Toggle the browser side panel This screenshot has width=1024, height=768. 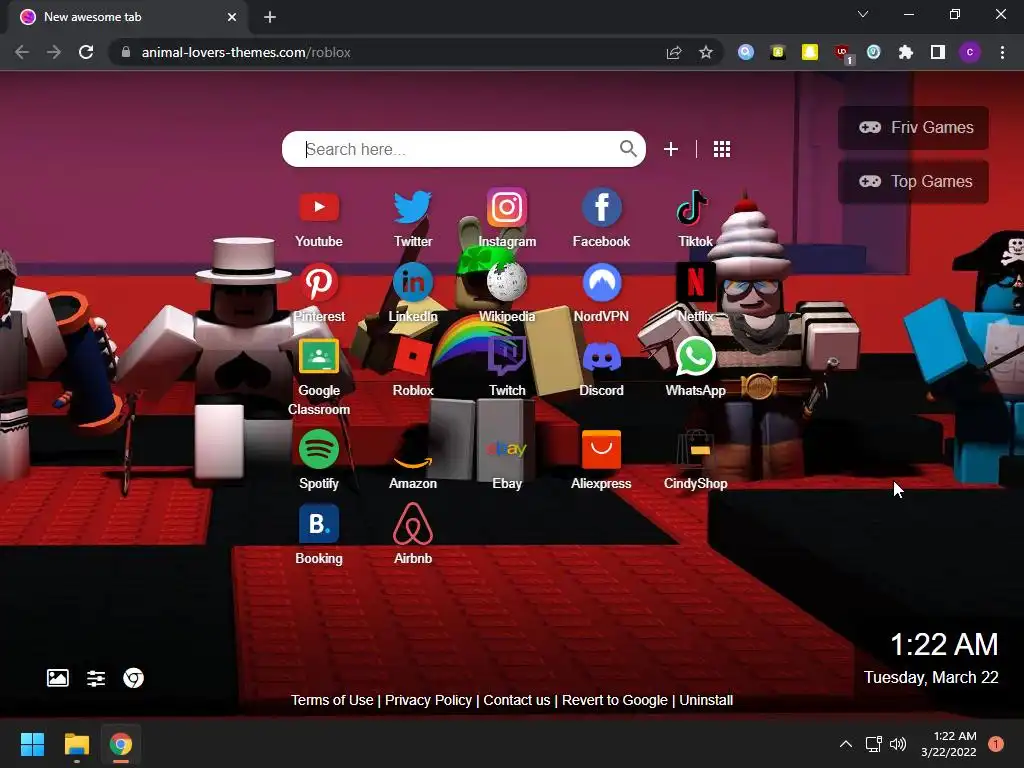(x=938, y=52)
